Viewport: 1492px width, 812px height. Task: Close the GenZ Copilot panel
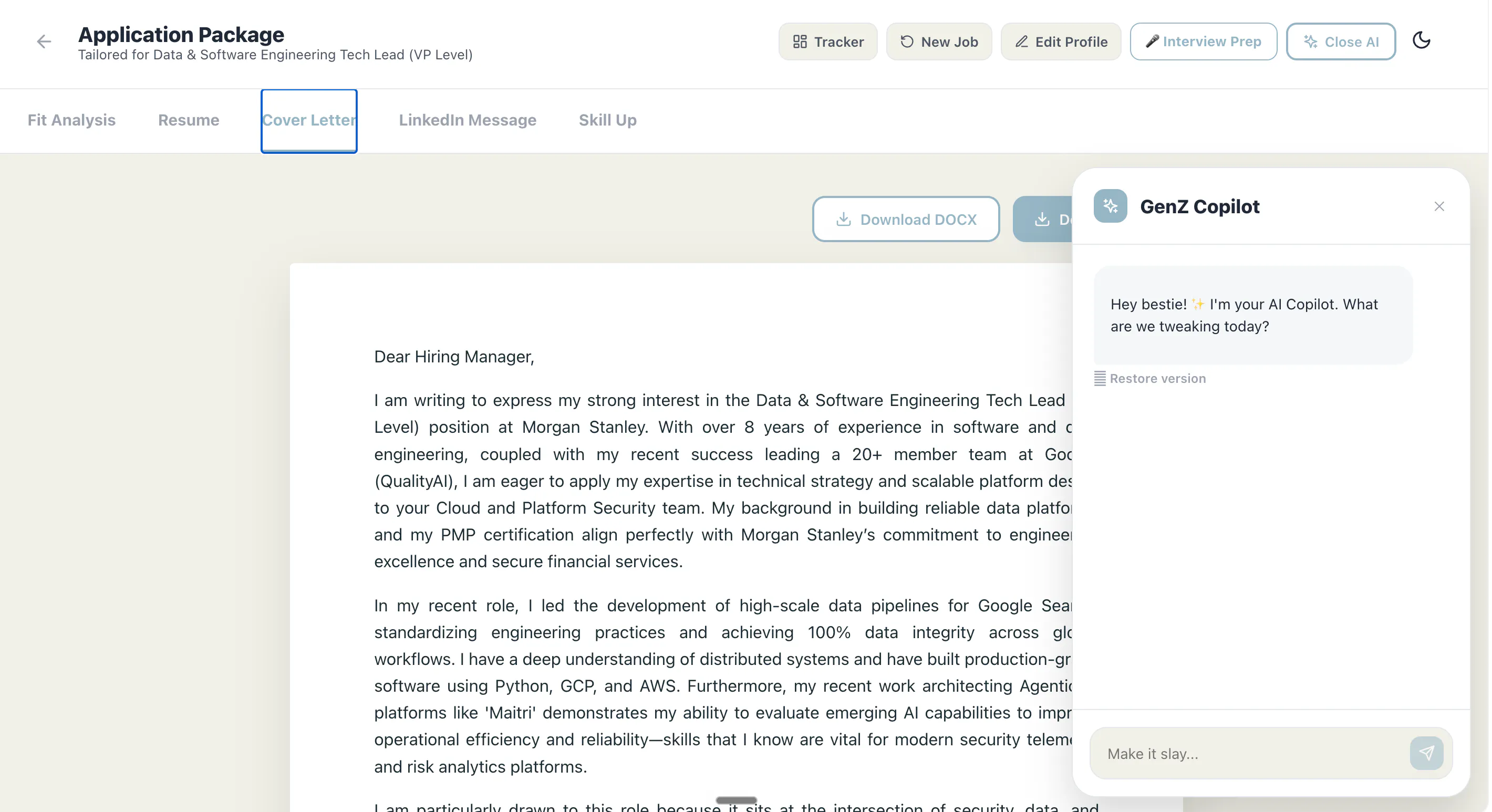click(x=1439, y=206)
